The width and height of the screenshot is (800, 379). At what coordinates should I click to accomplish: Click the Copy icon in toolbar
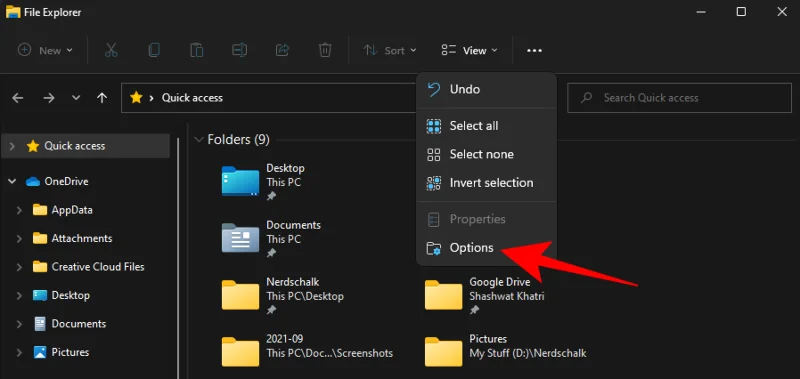[x=154, y=50]
